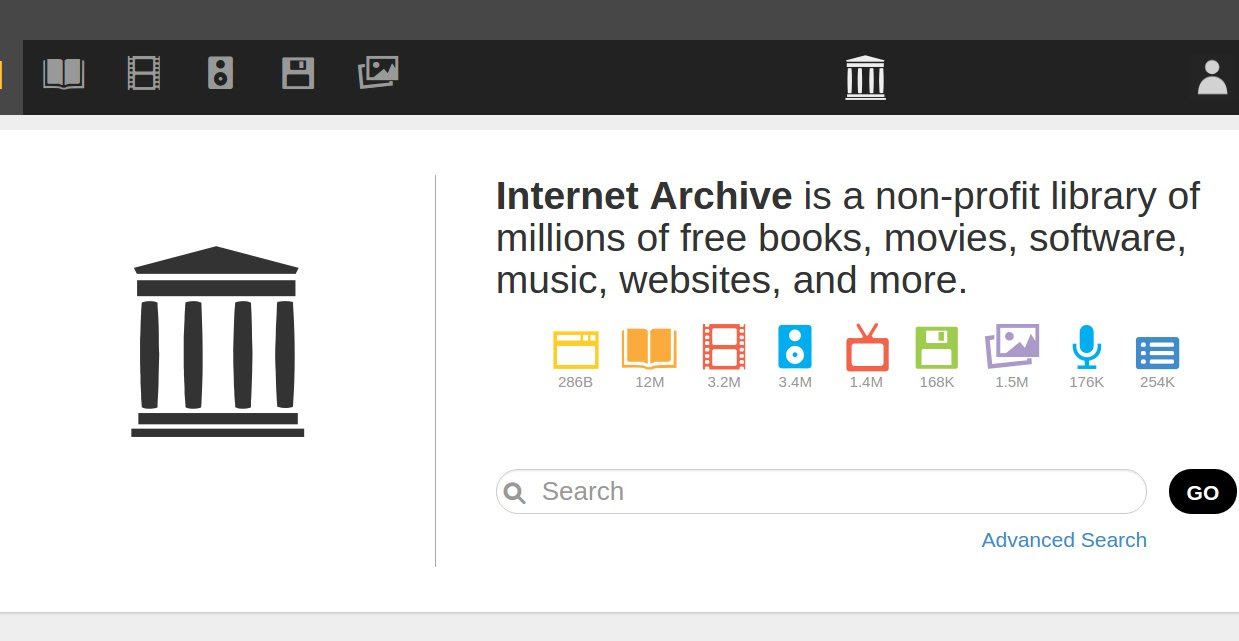The width and height of the screenshot is (1239, 641).
Task: Open the user account icon
Action: [1212, 77]
